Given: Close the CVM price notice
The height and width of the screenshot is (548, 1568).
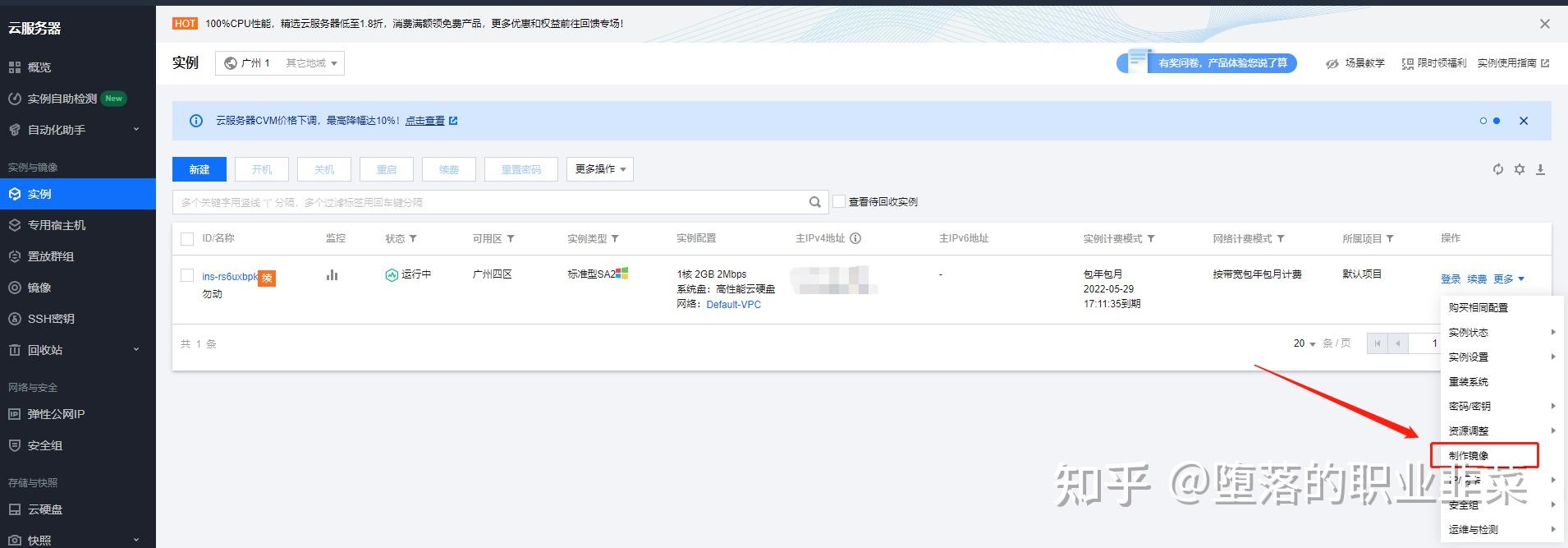Looking at the screenshot, I should [1524, 121].
